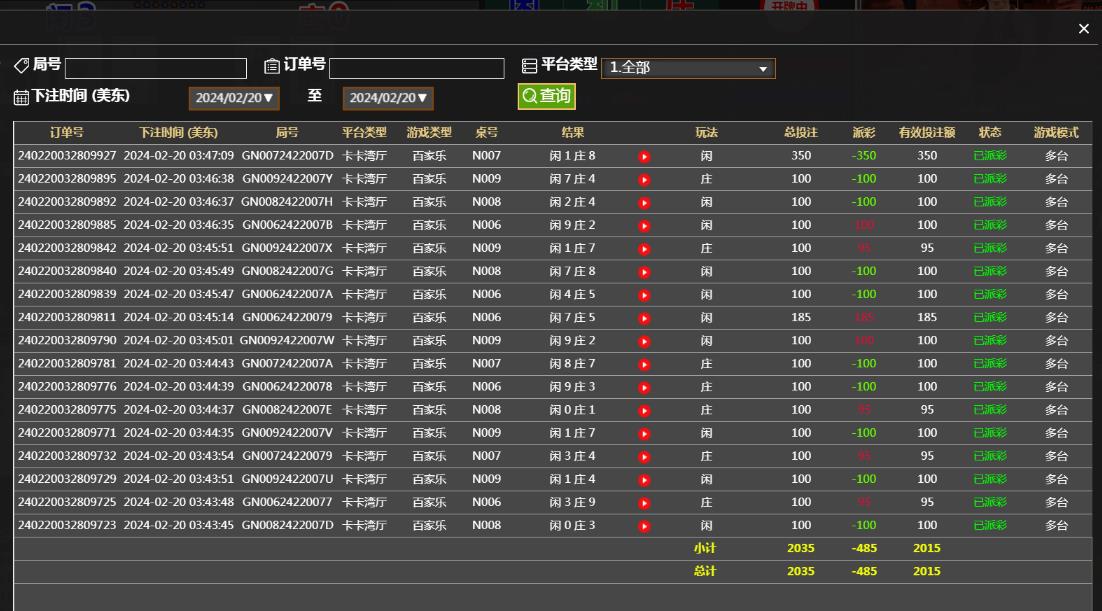1102x611 pixels.
Task: Select round number GN0092422007X
Action: pyautogui.click(x=287, y=249)
